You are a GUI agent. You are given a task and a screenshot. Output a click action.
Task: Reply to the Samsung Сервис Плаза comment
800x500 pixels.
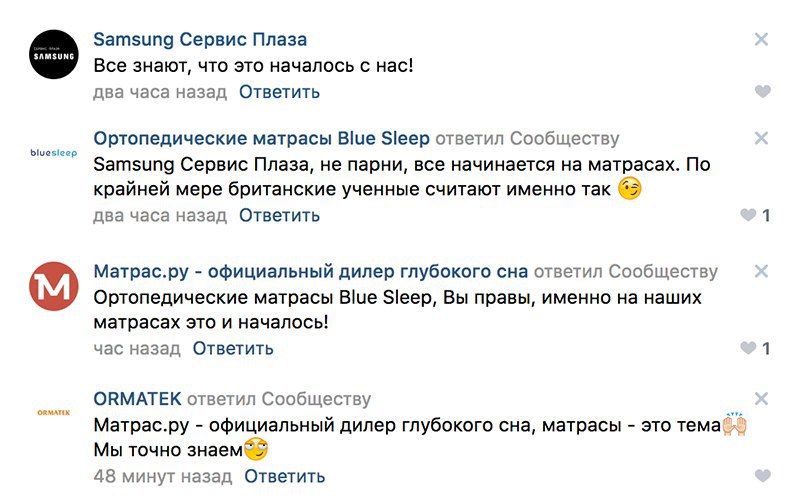(x=280, y=92)
